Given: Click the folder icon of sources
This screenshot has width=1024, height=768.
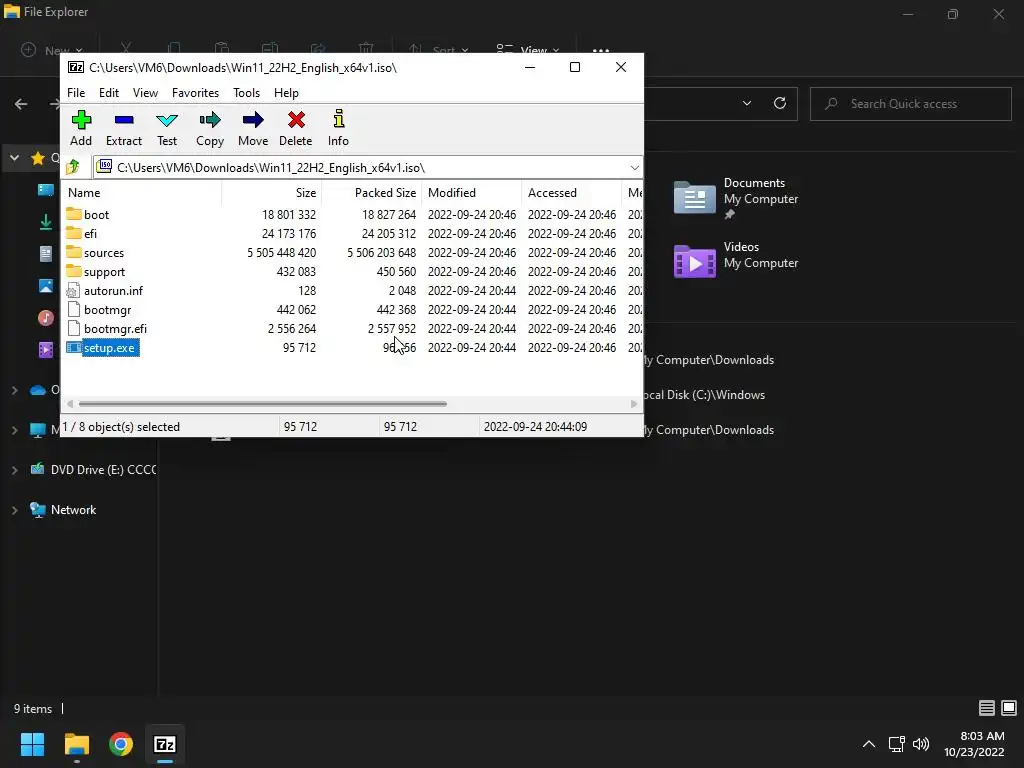Looking at the screenshot, I should [x=74, y=252].
